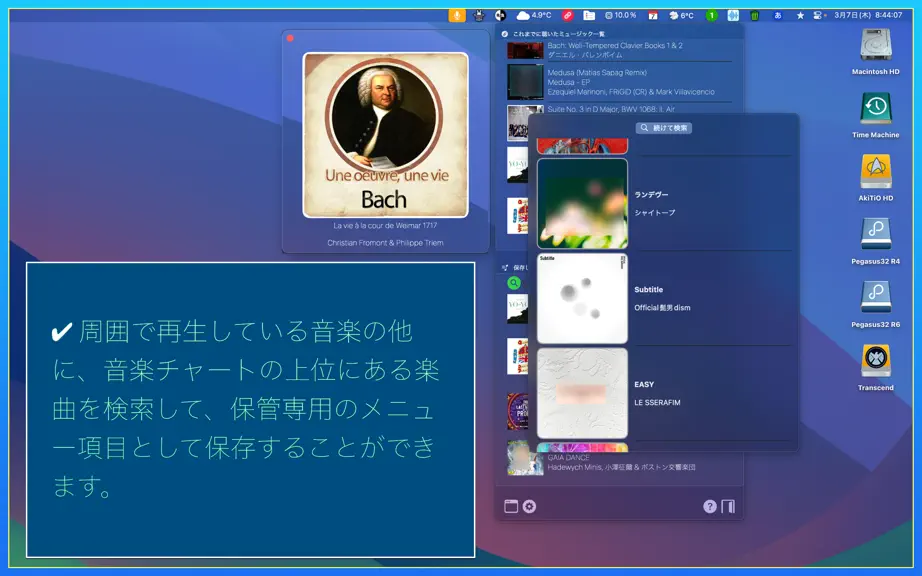
Task: Click La vie à la cour de Weimar 1717 title
Action: pos(385,225)
